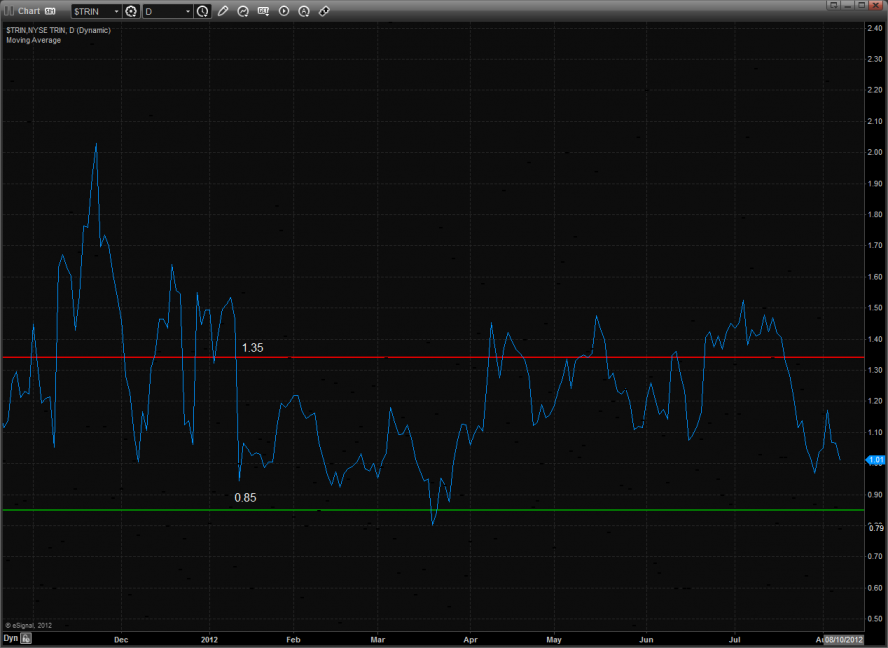
Task: Click the circular arrow refresh icon
Action: click(244, 11)
